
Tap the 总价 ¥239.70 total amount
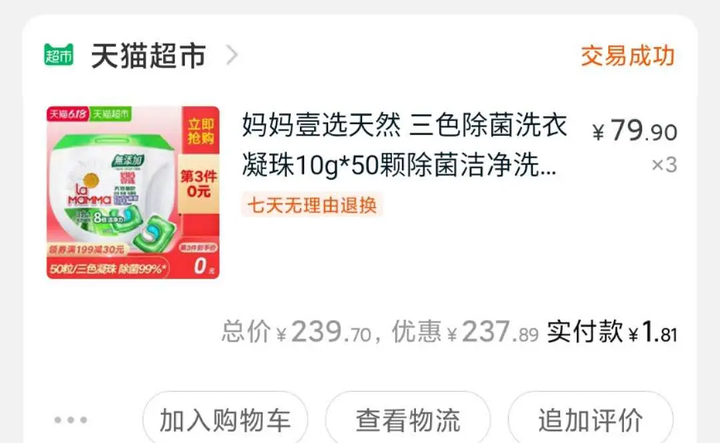click(296, 332)
